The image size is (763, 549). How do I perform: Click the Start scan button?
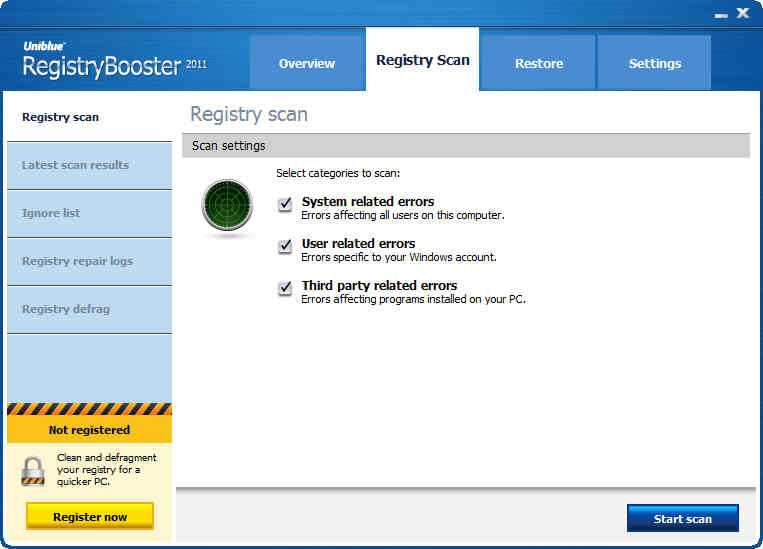point(683,518)
